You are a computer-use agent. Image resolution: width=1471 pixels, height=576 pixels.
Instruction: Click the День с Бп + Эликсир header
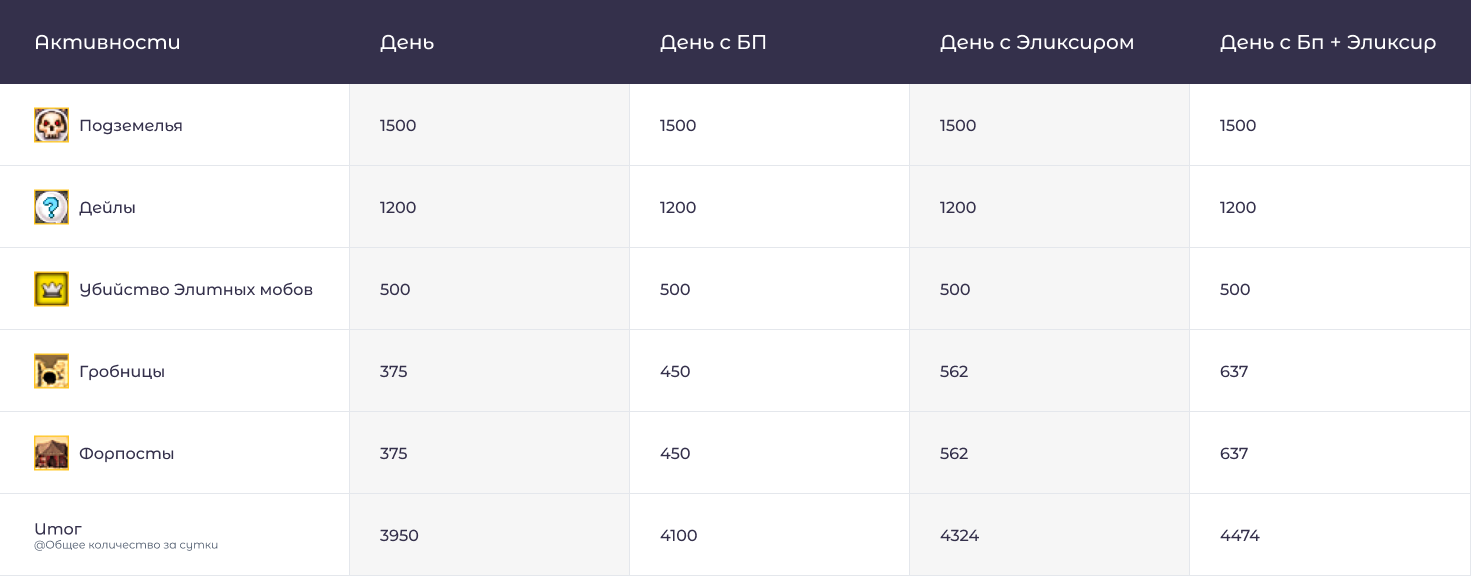pyautogui.click(x=1328, y=43)
